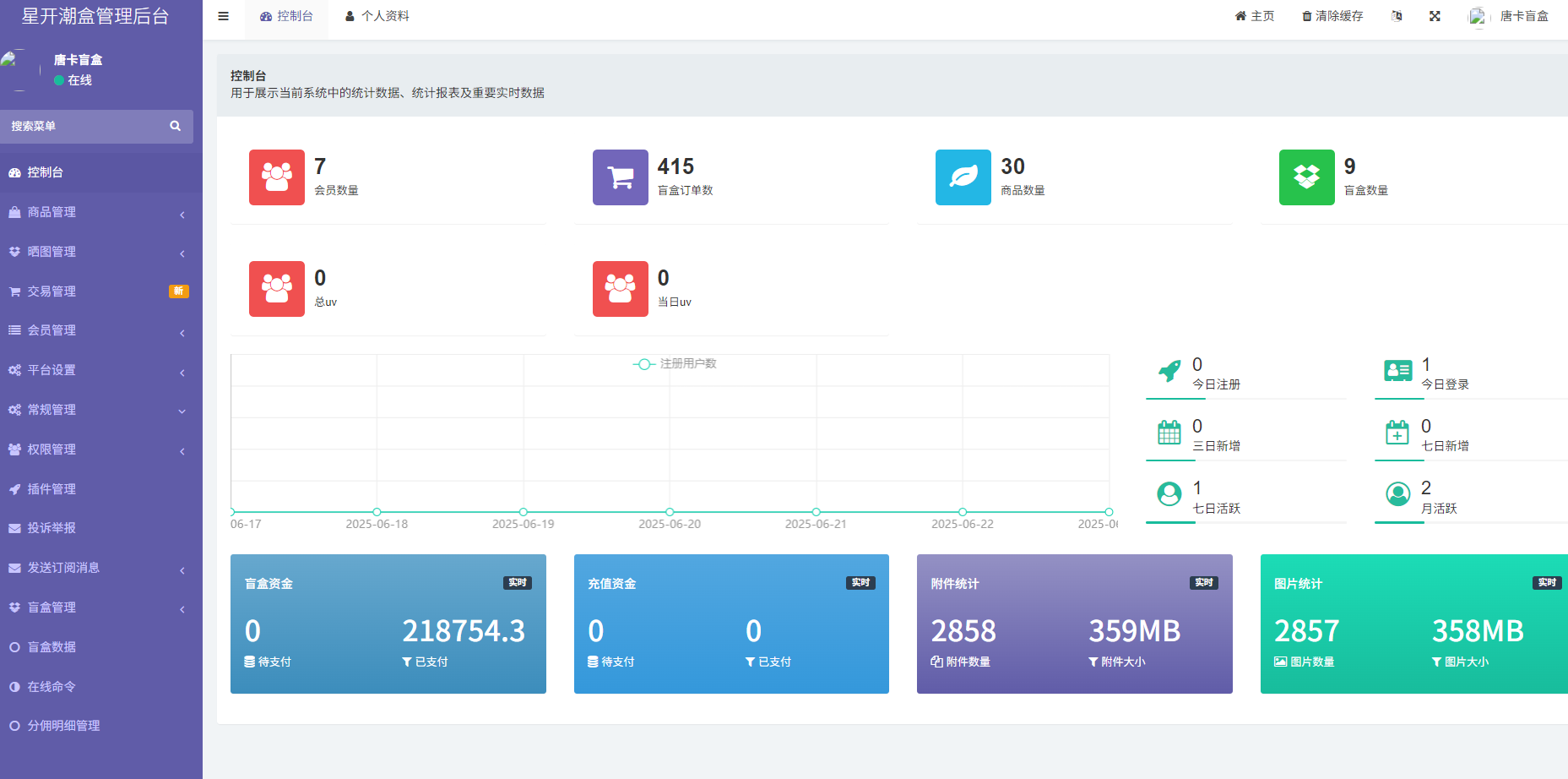Click the fullscreen expand icon

click(1435, 16)
